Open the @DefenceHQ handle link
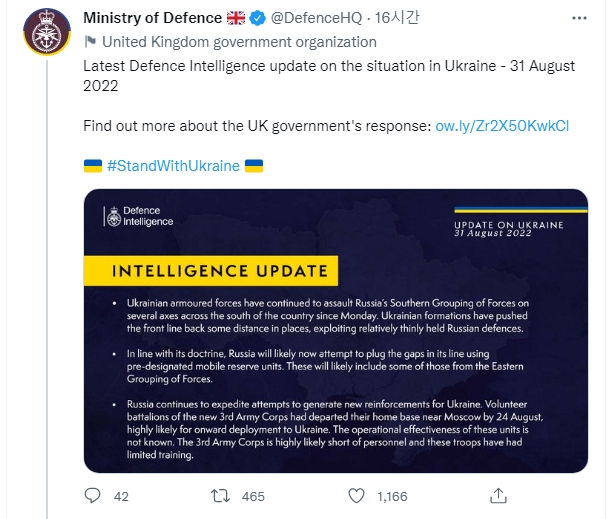The image size is (612, 519). tap(318, 19)
